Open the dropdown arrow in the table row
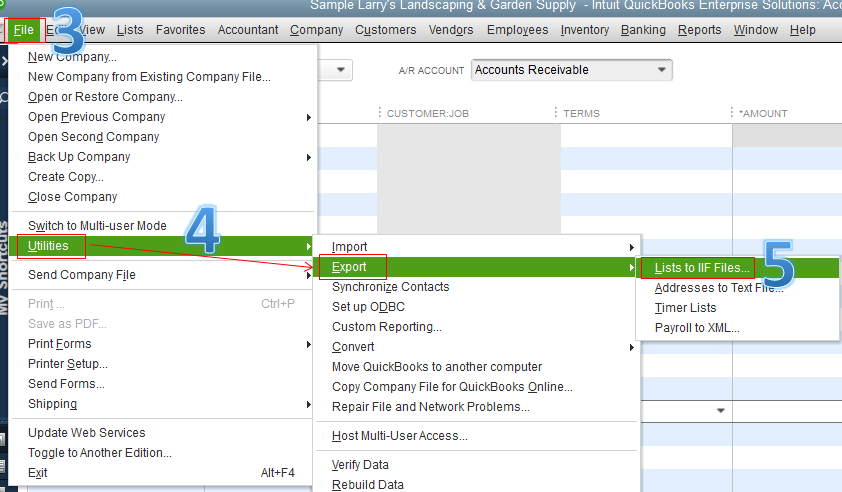The image size is (842, 492). (721, 410)
